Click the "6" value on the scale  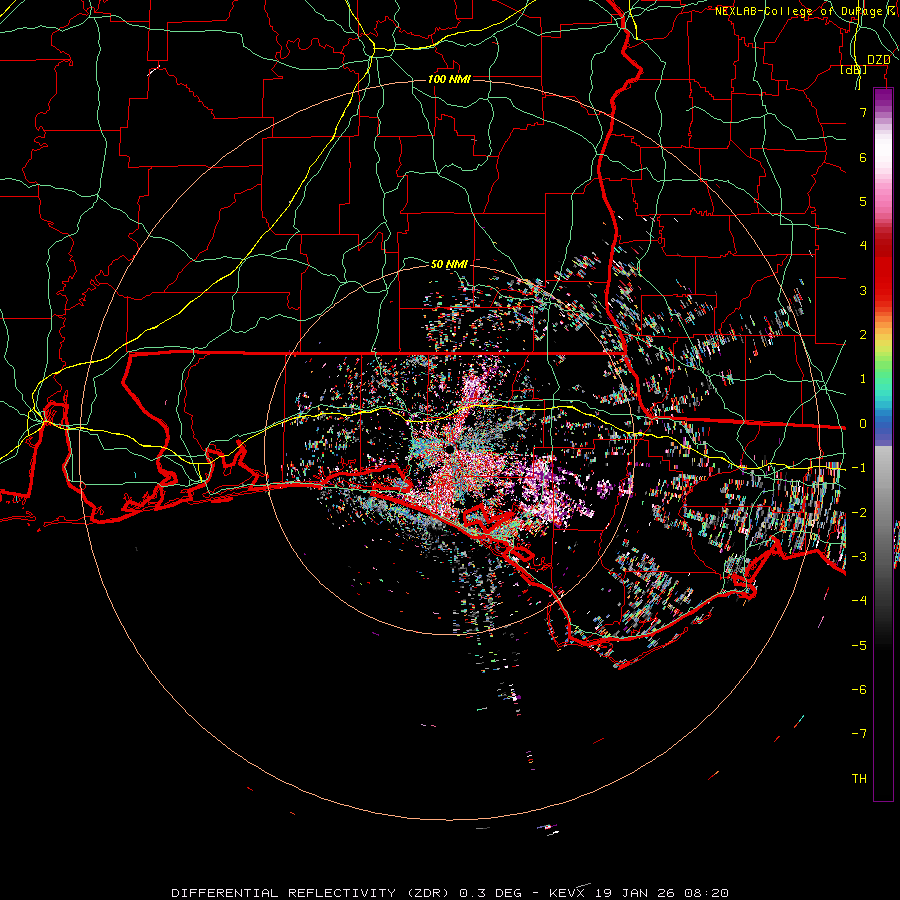[863, 157]
